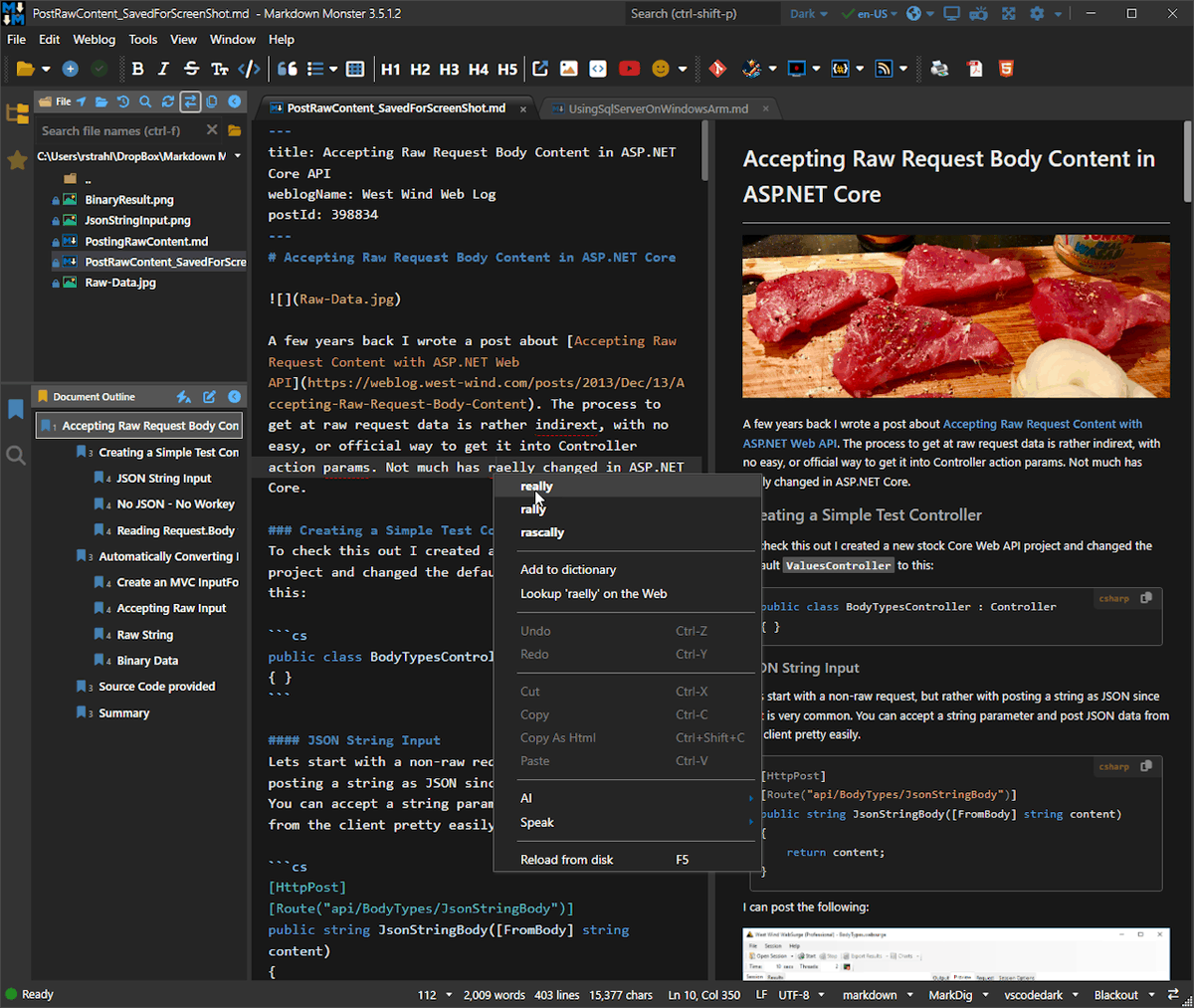Commit changes with the Git icon

(x=717, y=68)
